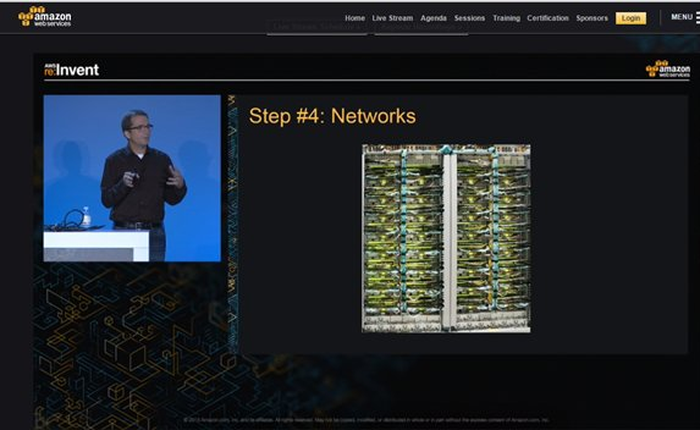
Task: Click the speaker video feed
Action: [132, 178]
